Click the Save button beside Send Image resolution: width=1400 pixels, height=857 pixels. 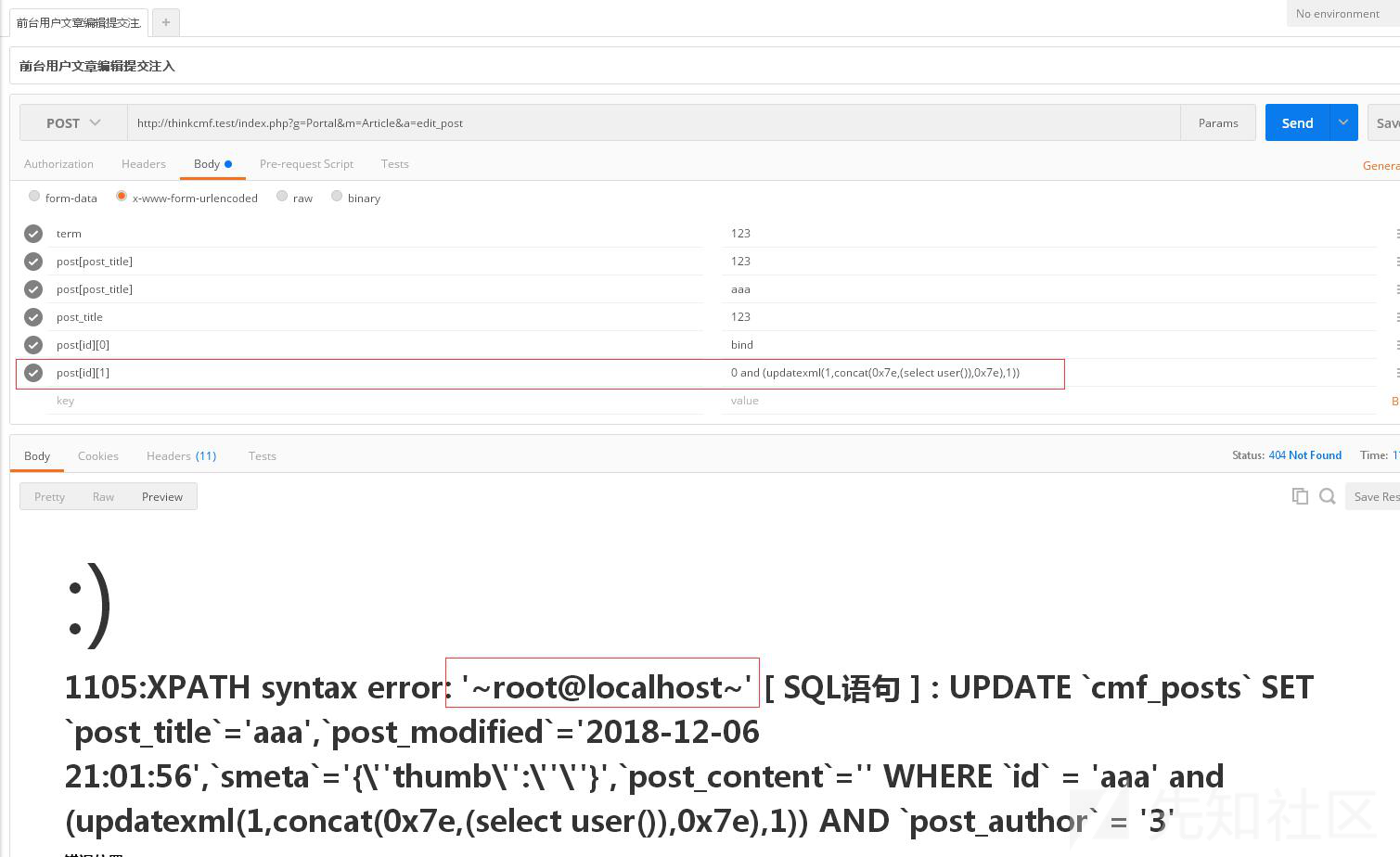click(1384, 122)
